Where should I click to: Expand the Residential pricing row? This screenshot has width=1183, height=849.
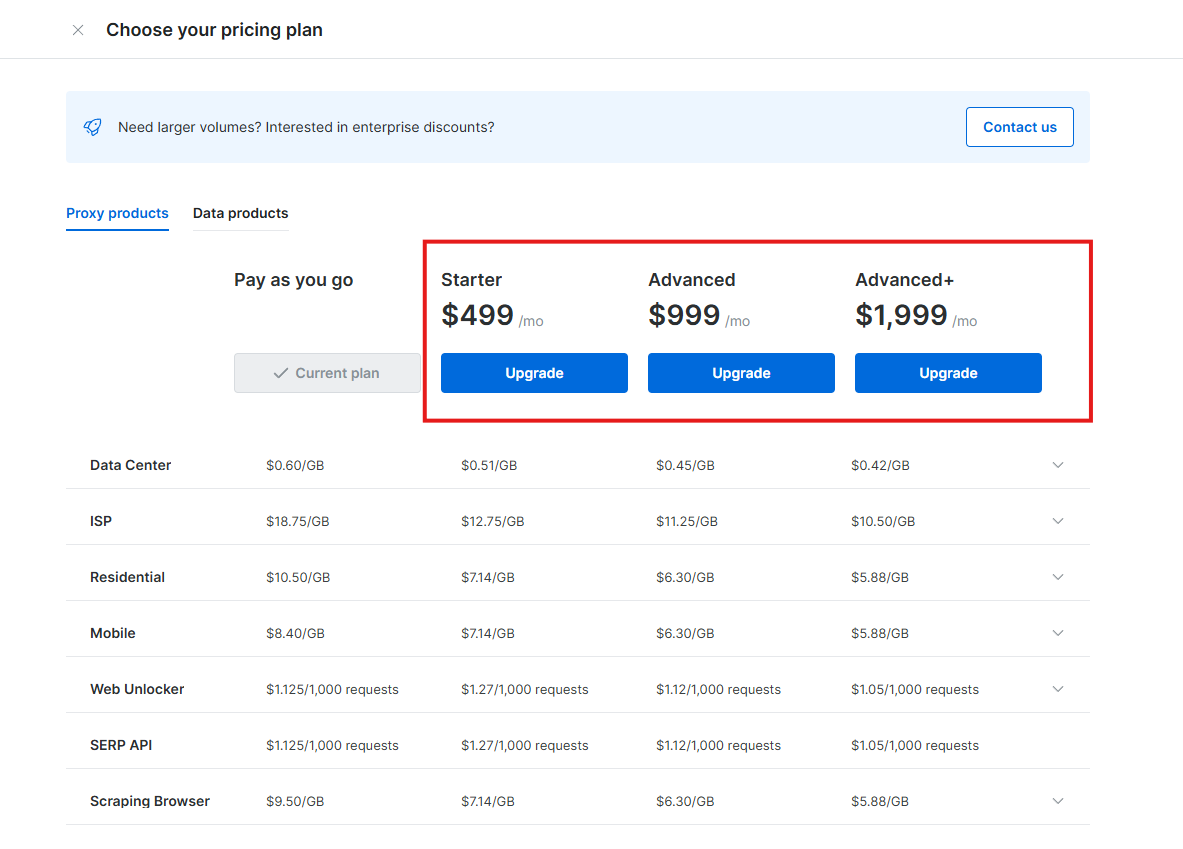point(1058,577)
